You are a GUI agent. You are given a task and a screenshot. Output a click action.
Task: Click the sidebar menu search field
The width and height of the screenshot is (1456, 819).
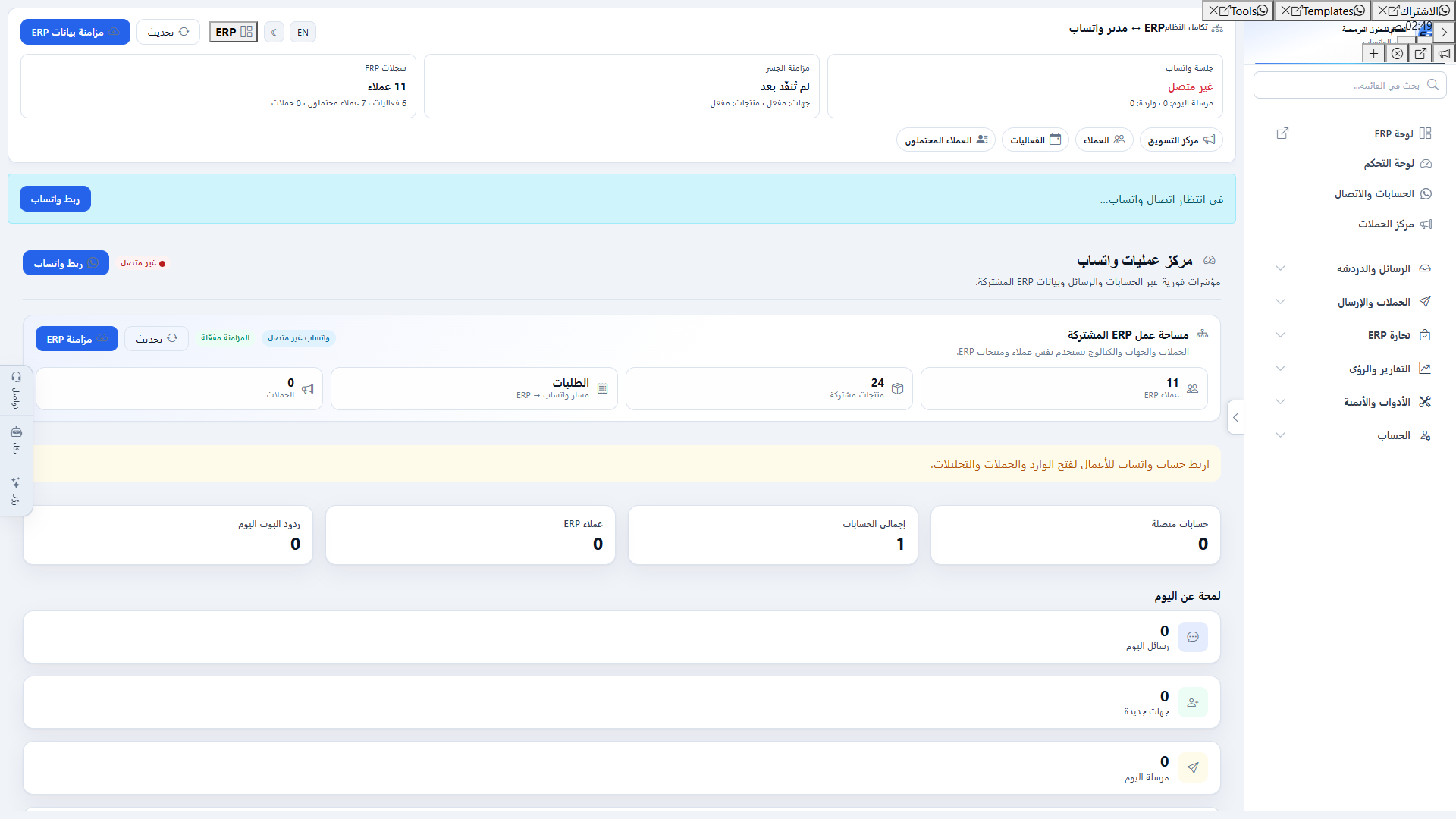1350,85
